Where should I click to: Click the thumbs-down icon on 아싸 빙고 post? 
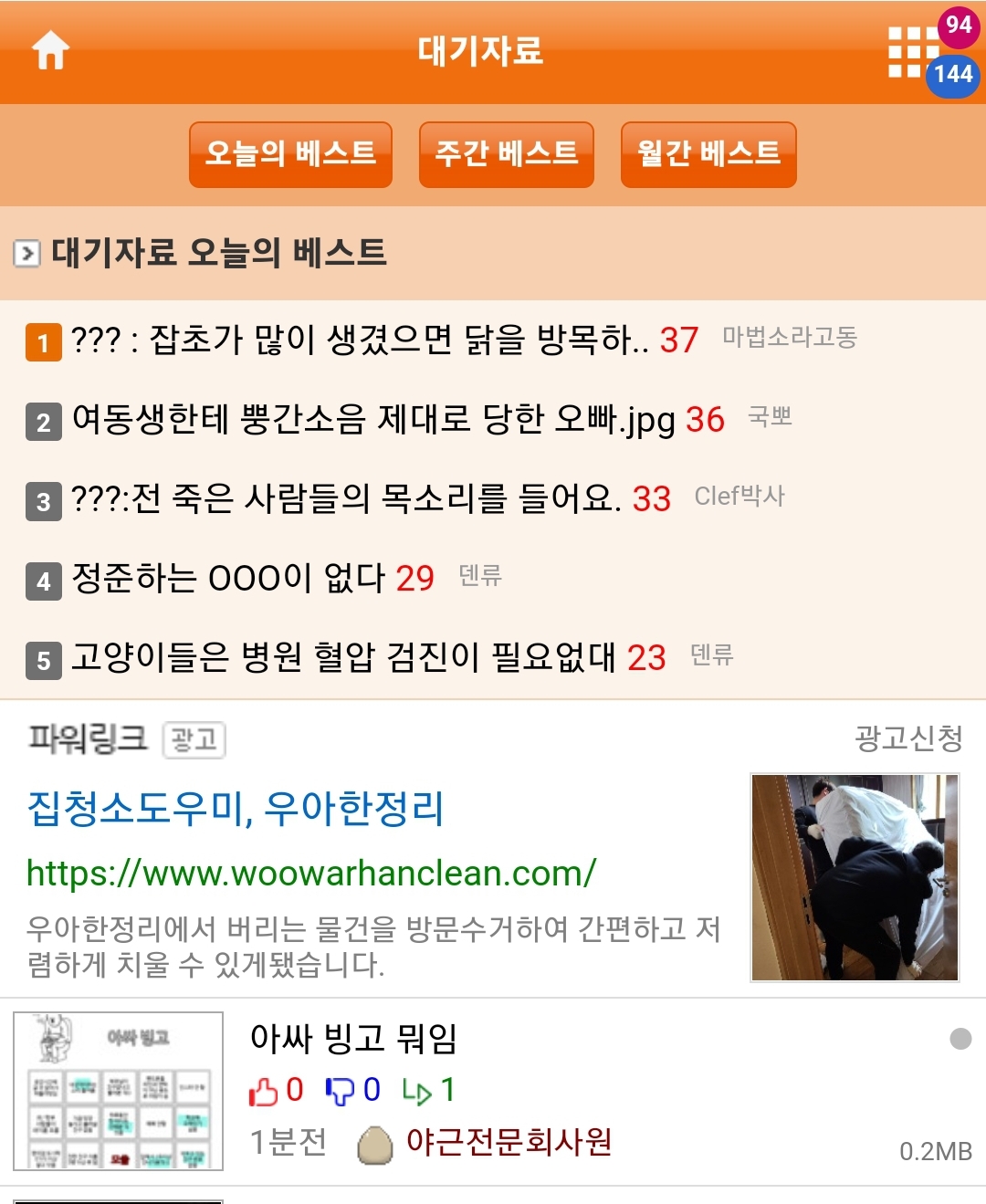pos(340,1091)
